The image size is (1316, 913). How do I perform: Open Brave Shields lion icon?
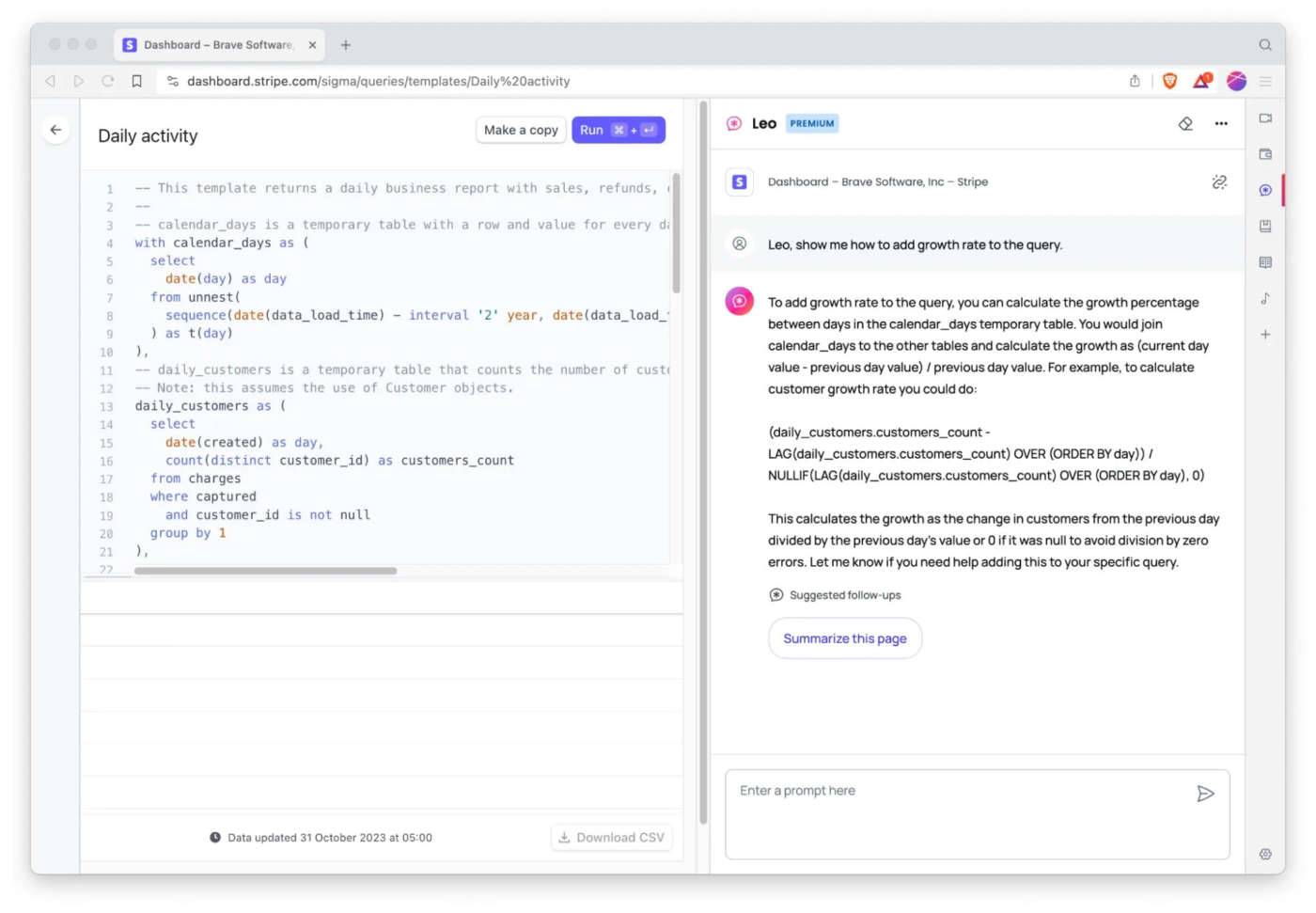click(1169, 81)
